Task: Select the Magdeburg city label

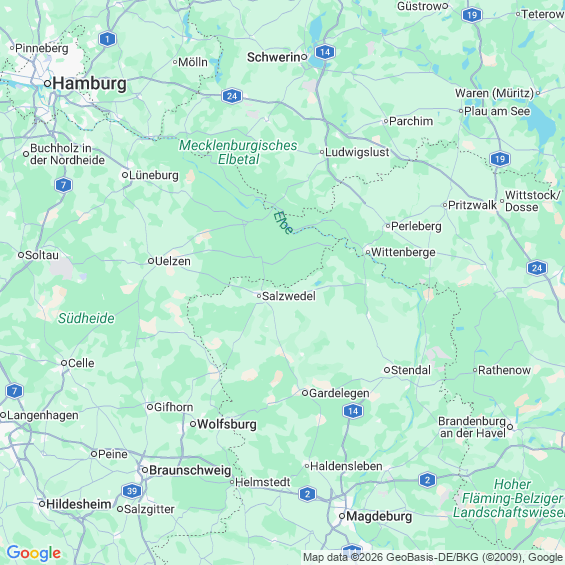Action: tap(379, 516)
